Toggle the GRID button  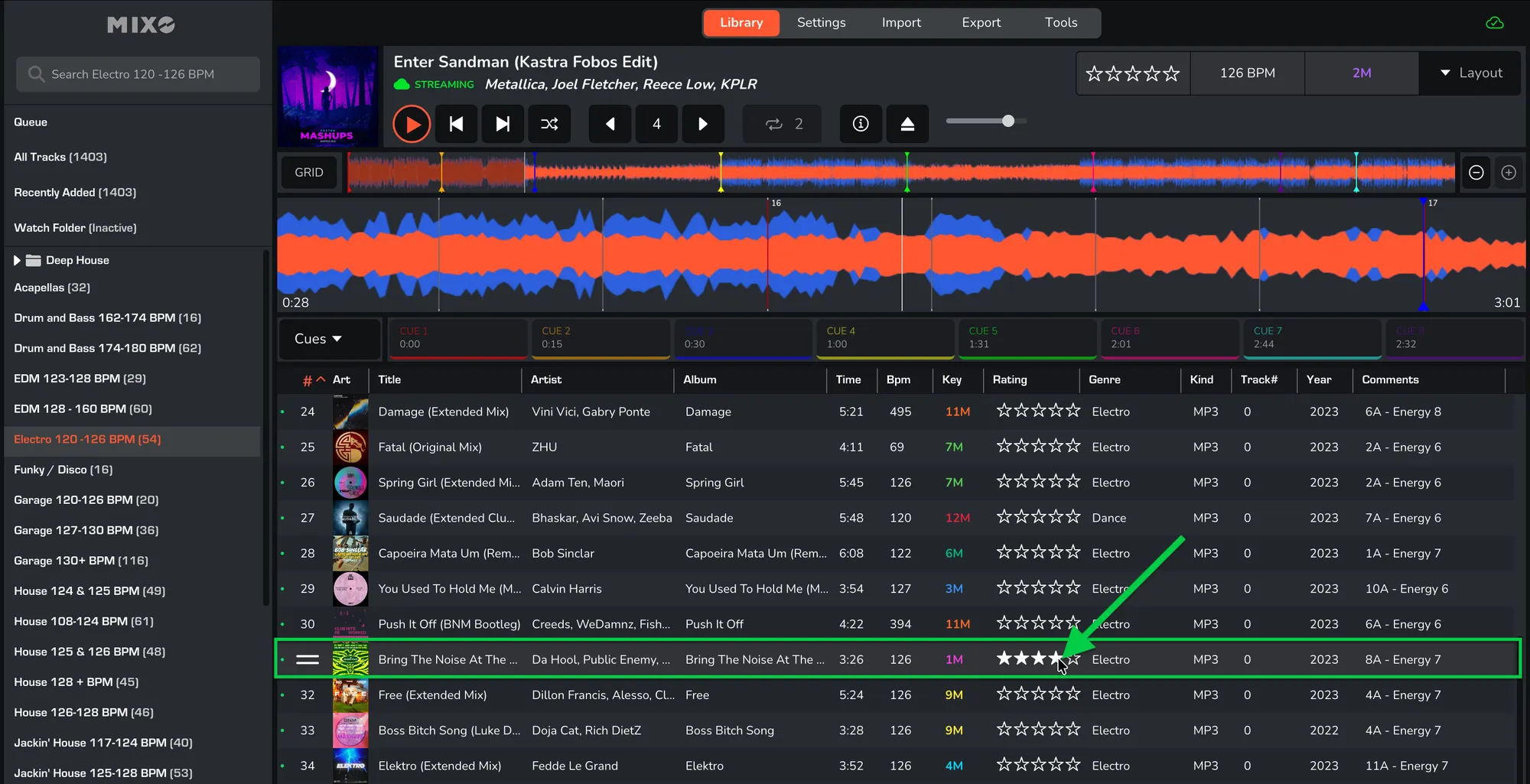pyautogui.click(x=309, y=173)
